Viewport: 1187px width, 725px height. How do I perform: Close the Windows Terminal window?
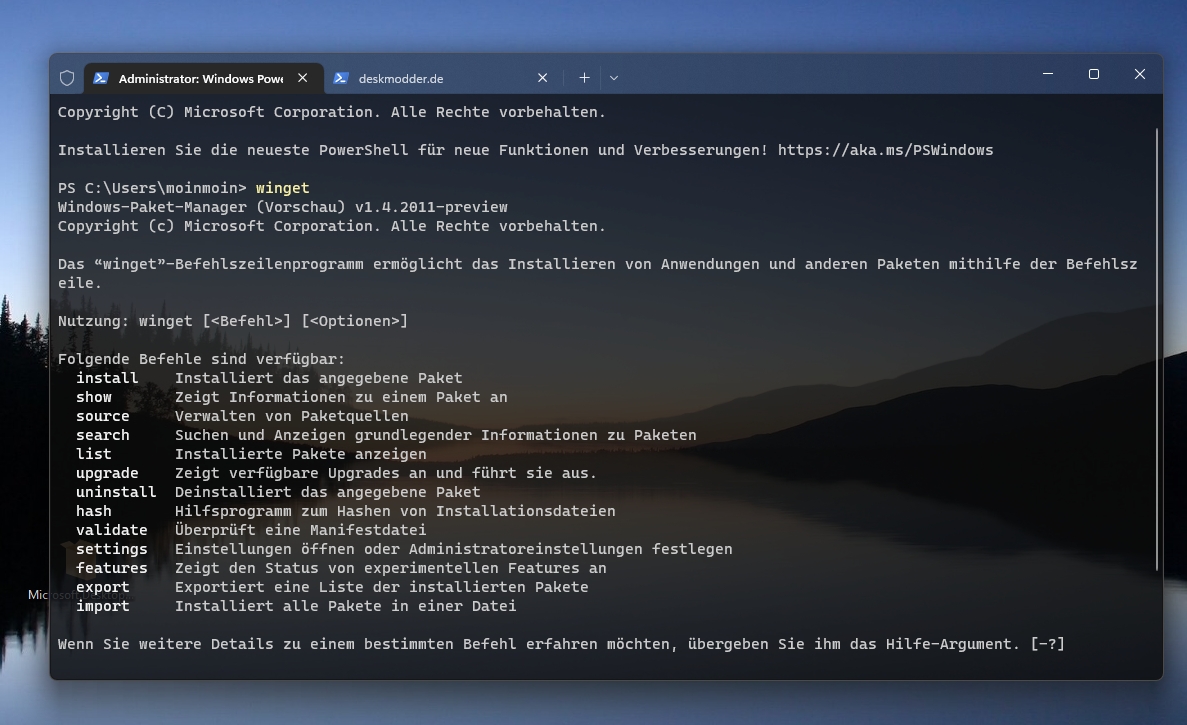(1140, 74)
